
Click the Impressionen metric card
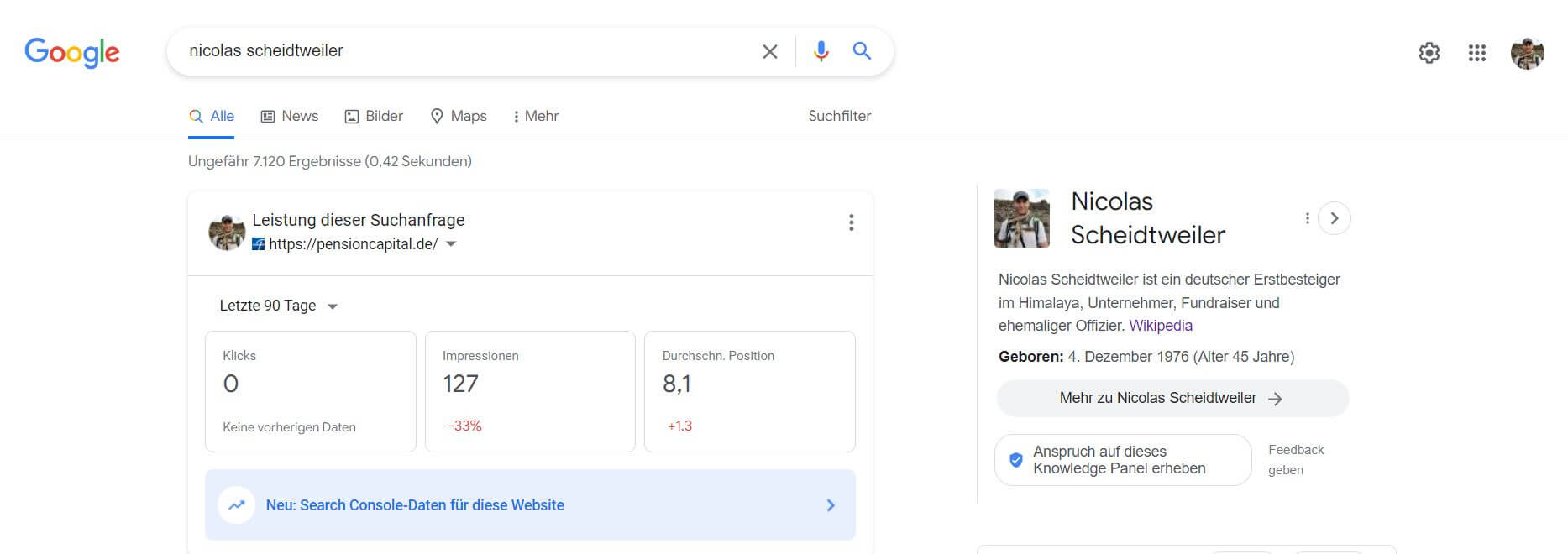530,391
